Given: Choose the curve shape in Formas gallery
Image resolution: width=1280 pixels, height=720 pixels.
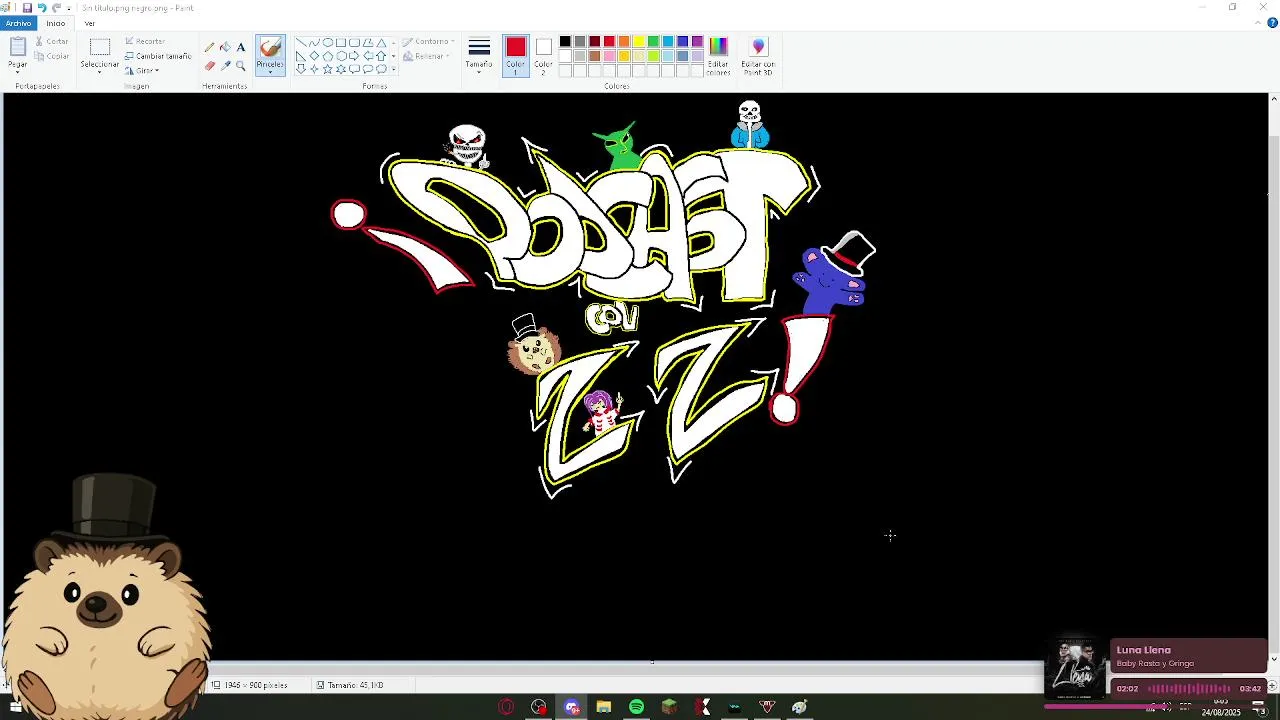Looking at the screenshot, I should click(314, 42).
